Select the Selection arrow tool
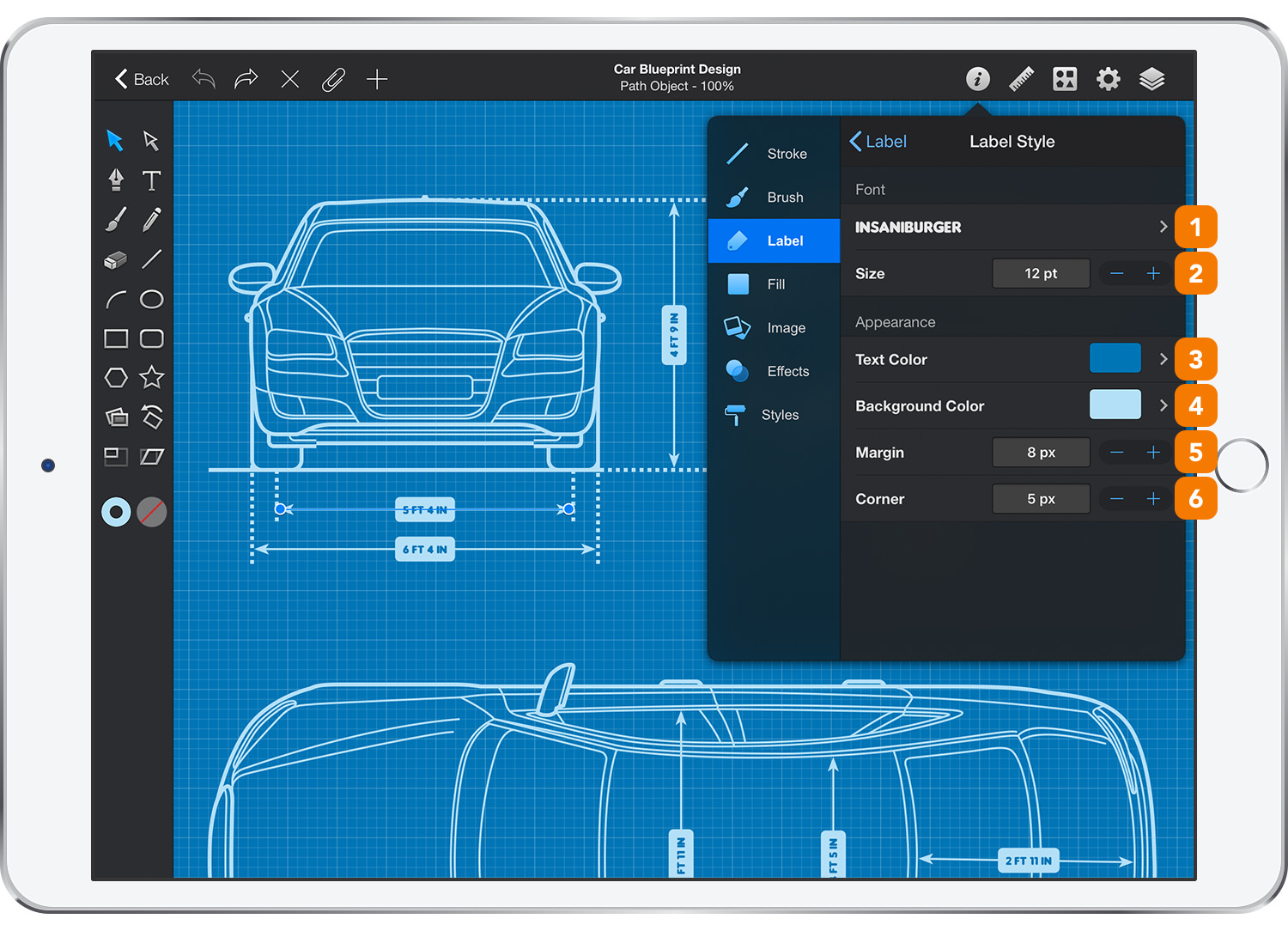This screenshot has width=1288, height=931. point(115,140)
